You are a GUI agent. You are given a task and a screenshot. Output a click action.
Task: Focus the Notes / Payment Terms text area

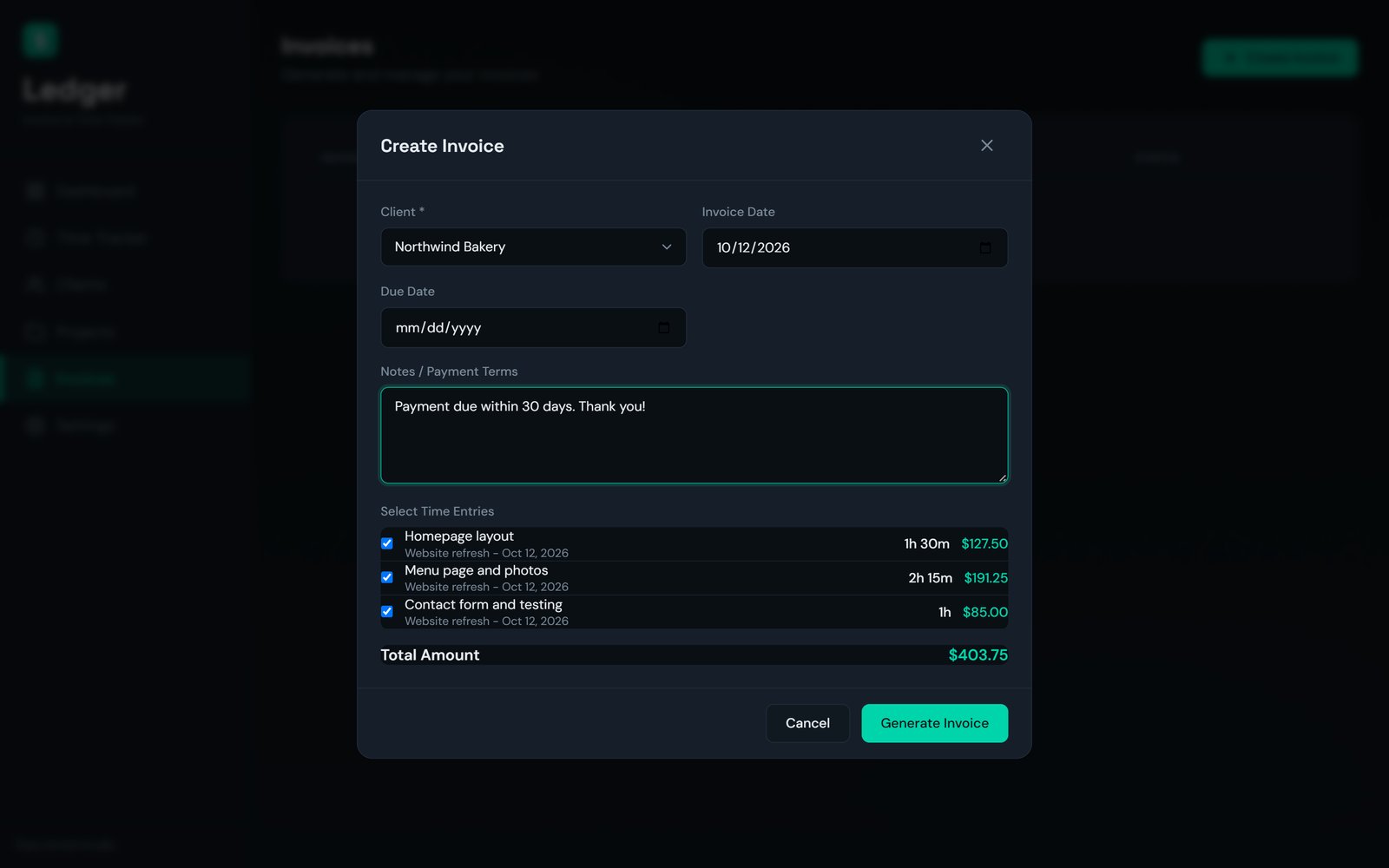(x=694, y=435)
